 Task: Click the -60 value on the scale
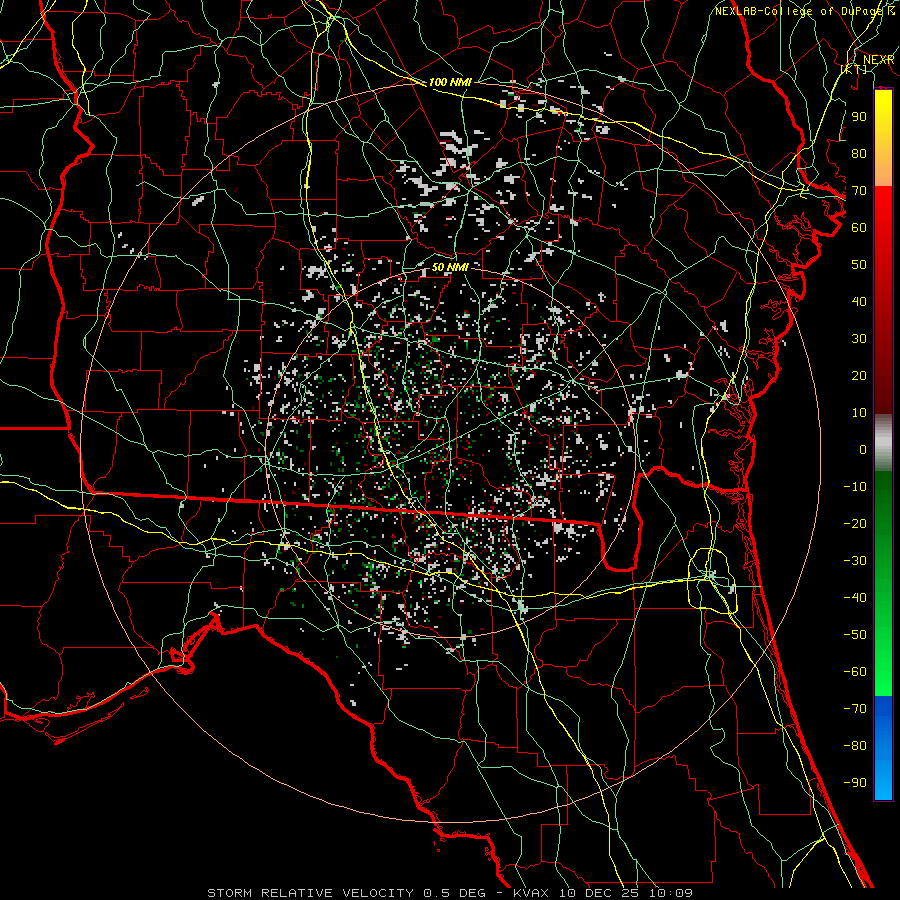pos(855,672)
